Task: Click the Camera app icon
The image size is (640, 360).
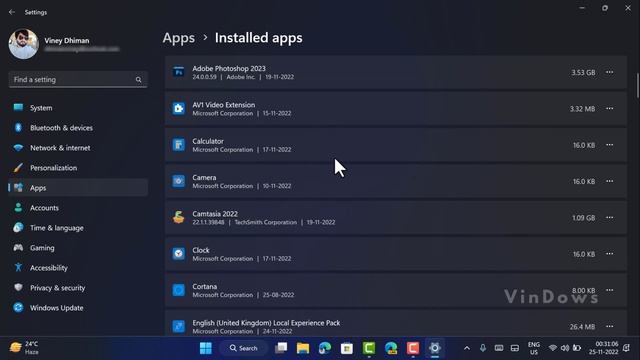Action: point(178,181)
